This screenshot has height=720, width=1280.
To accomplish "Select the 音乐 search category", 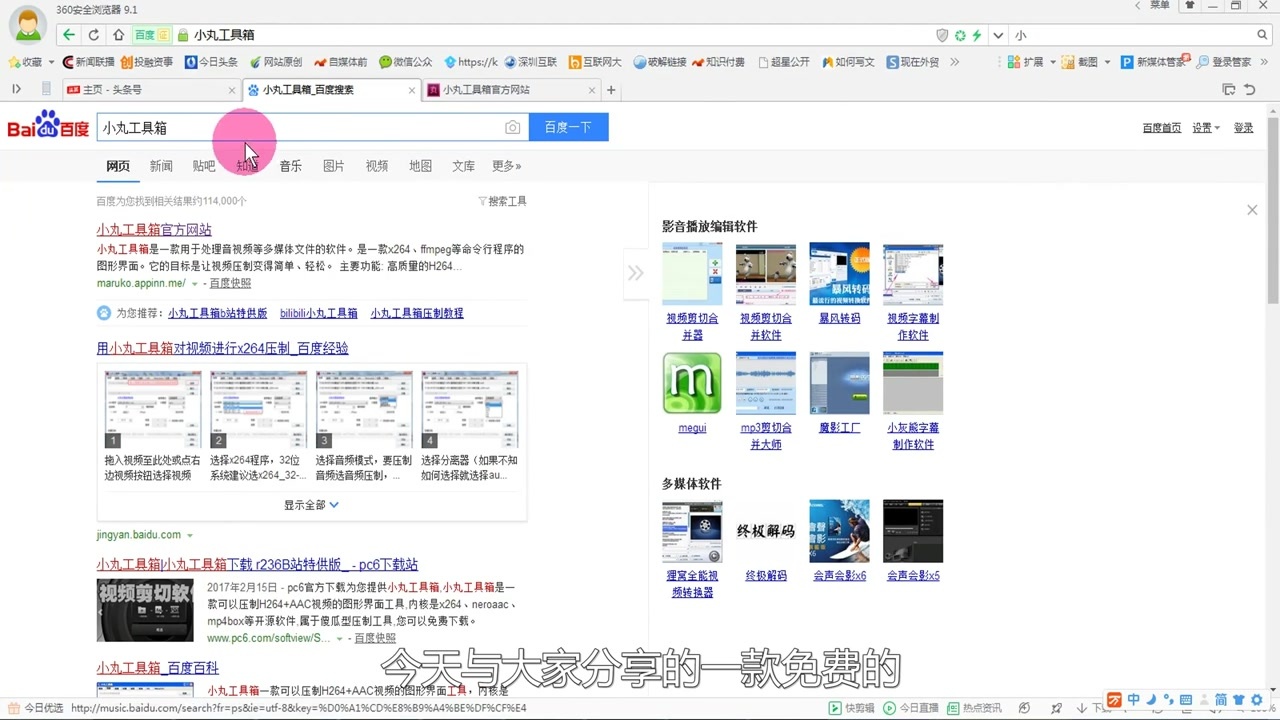I will 290,166.
